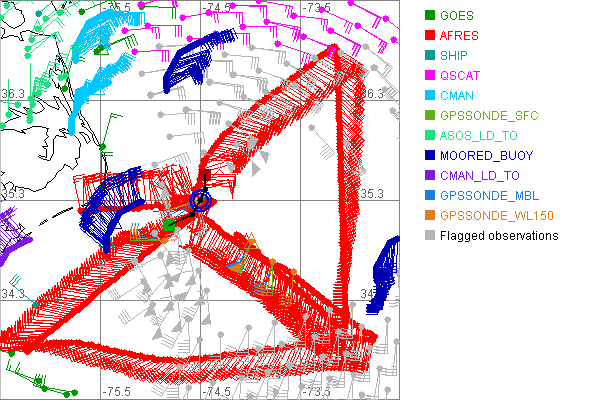Click the magenta QSCAT color swatch
The image size is (600, 400).
[430, 76]
